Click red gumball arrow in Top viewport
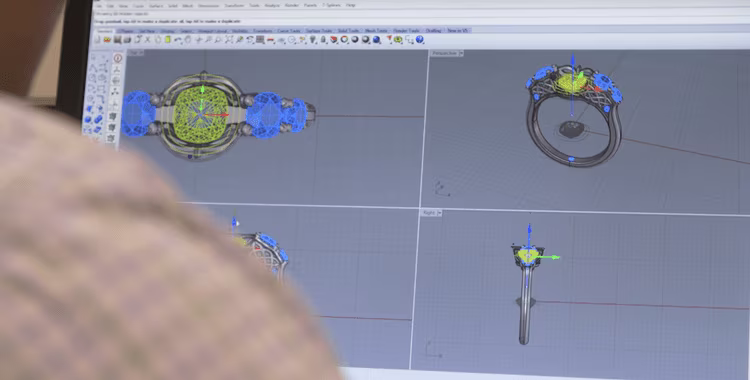This screenshot has height=380, width=750. point(223,115)
